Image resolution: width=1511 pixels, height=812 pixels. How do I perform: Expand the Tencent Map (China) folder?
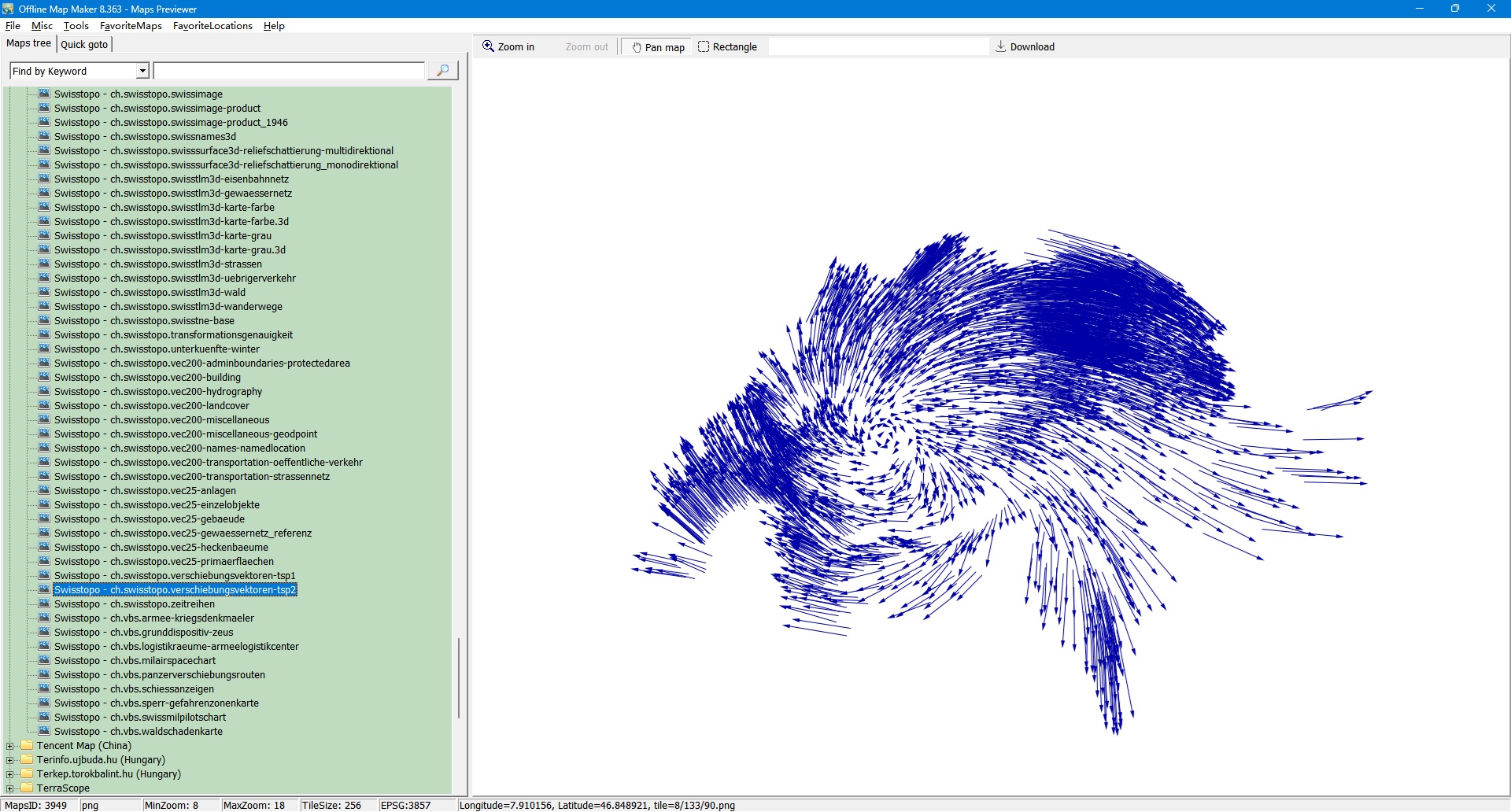pyautogui.click(x=10, y=746)
